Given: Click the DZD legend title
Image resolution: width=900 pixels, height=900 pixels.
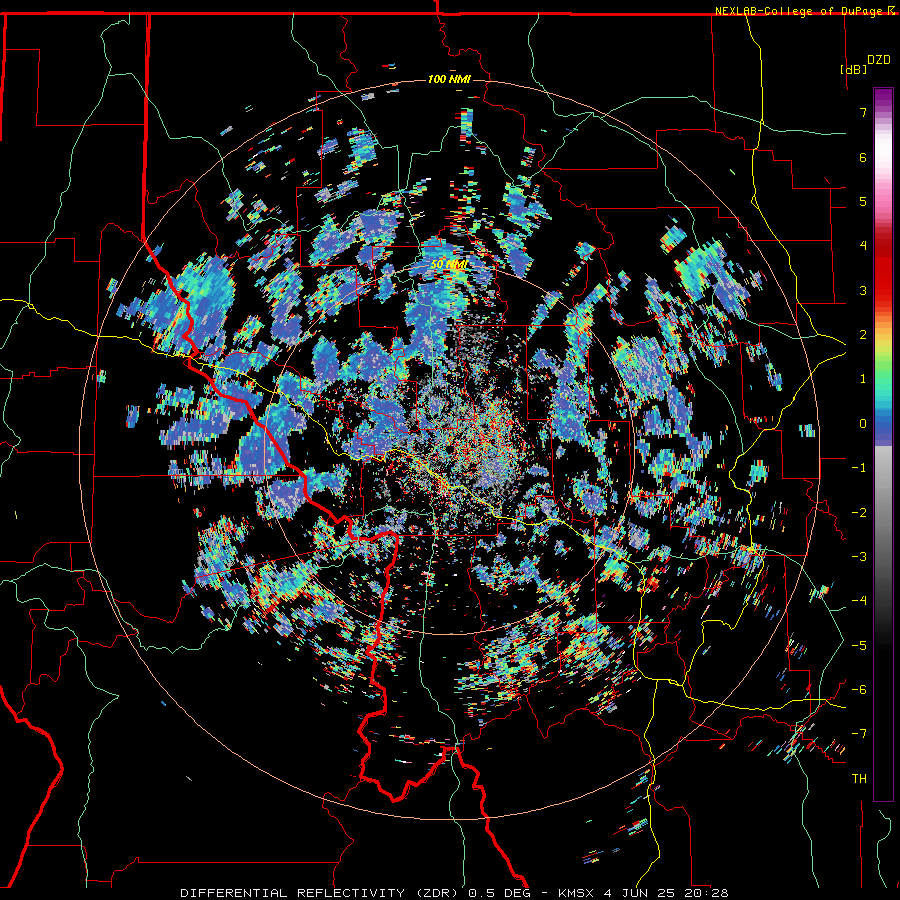Looking at the screenshot, I should (x=878, y=60).
